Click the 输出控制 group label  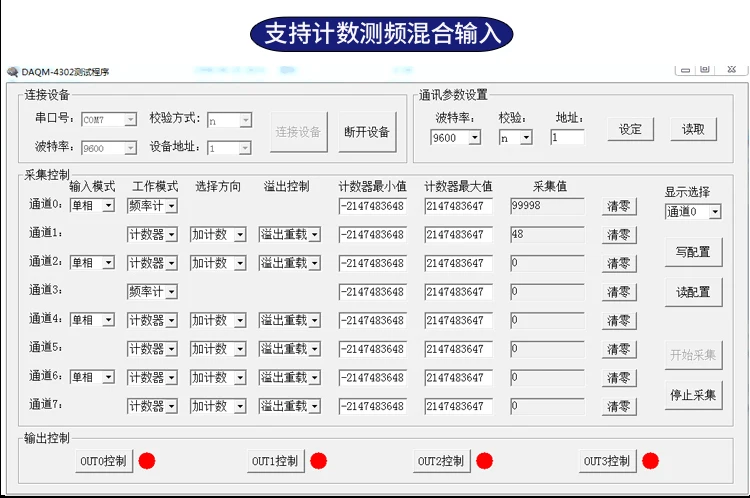[x=47, y=438]
